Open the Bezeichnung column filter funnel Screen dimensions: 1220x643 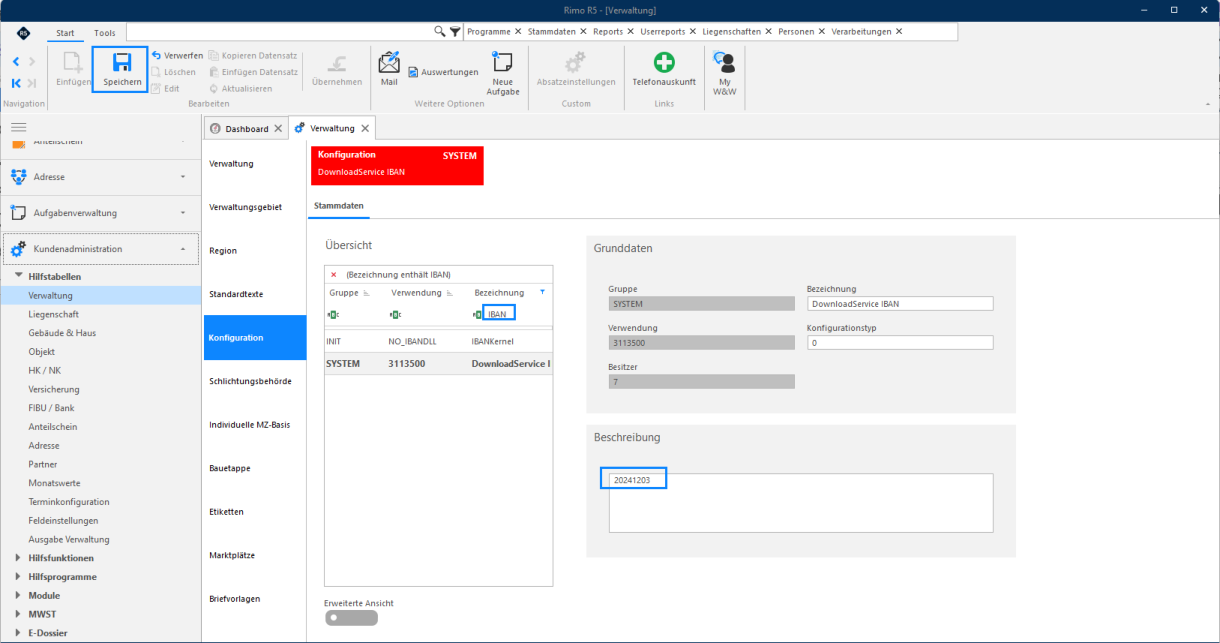click(543, 293)
